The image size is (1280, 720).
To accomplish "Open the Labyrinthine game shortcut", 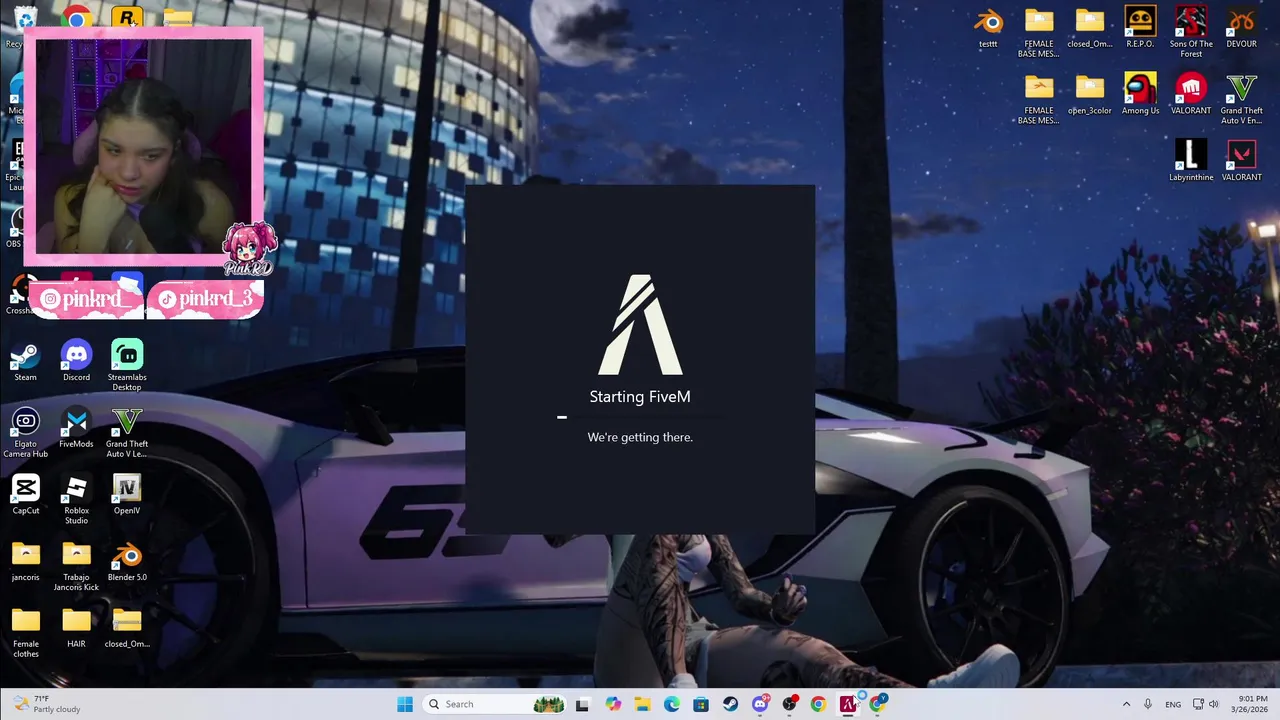I will [x=1191, y=161].
